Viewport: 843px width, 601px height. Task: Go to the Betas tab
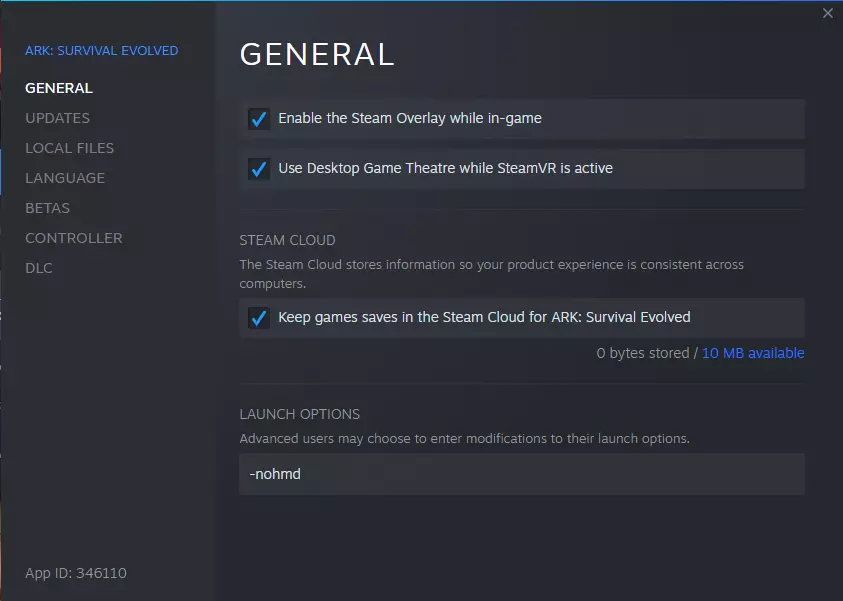[47, 208]
